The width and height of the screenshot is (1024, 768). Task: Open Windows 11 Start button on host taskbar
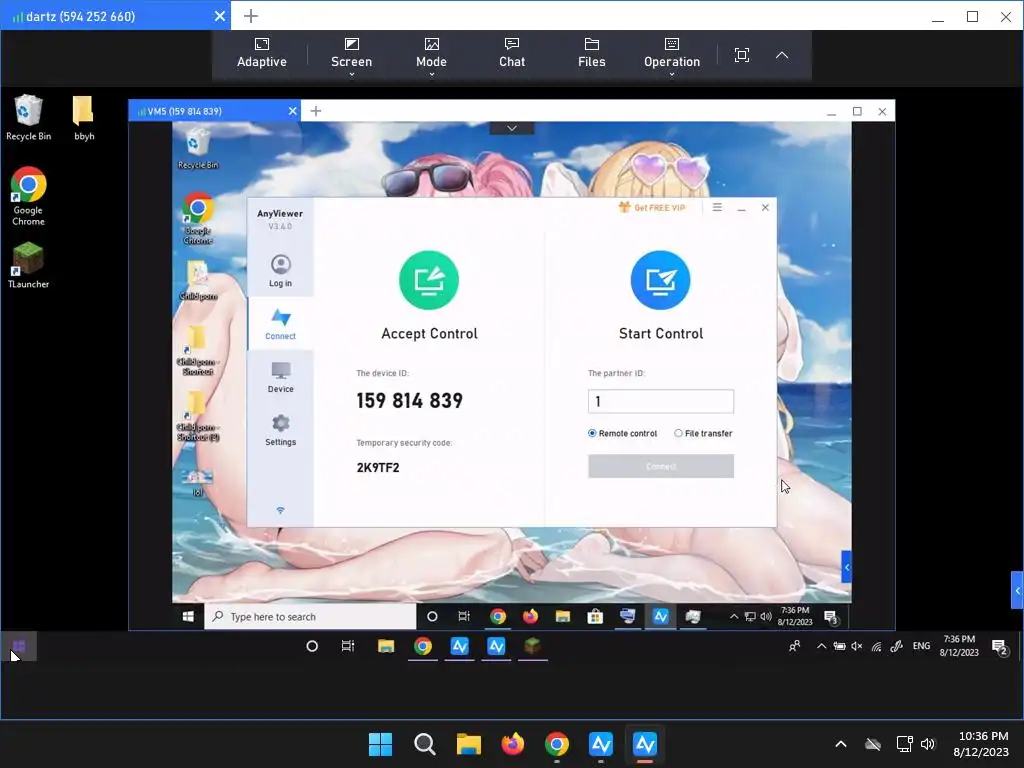click(x=380, y=744)
